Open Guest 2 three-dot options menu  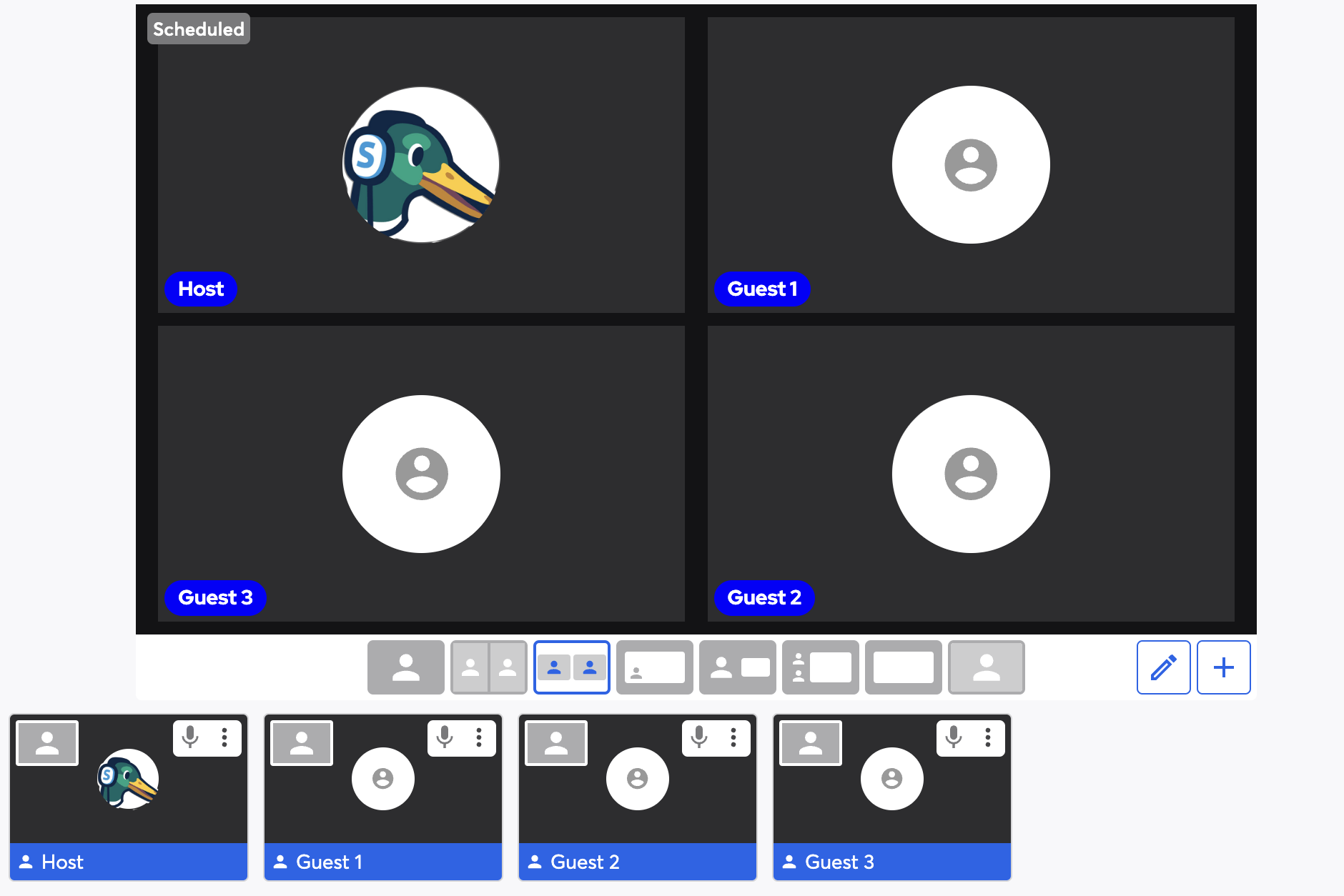[x=733, y=737]
